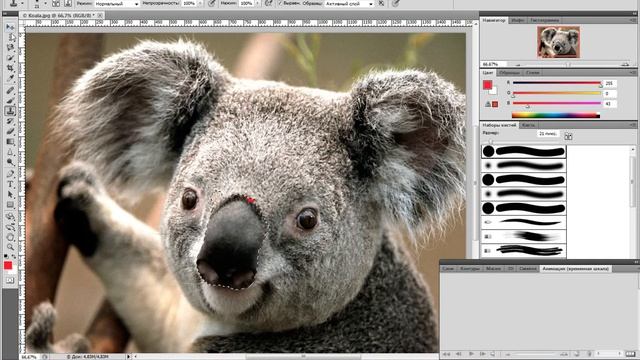
Task: Open the Стили styles tab
Action: click(x=533, y=73)
